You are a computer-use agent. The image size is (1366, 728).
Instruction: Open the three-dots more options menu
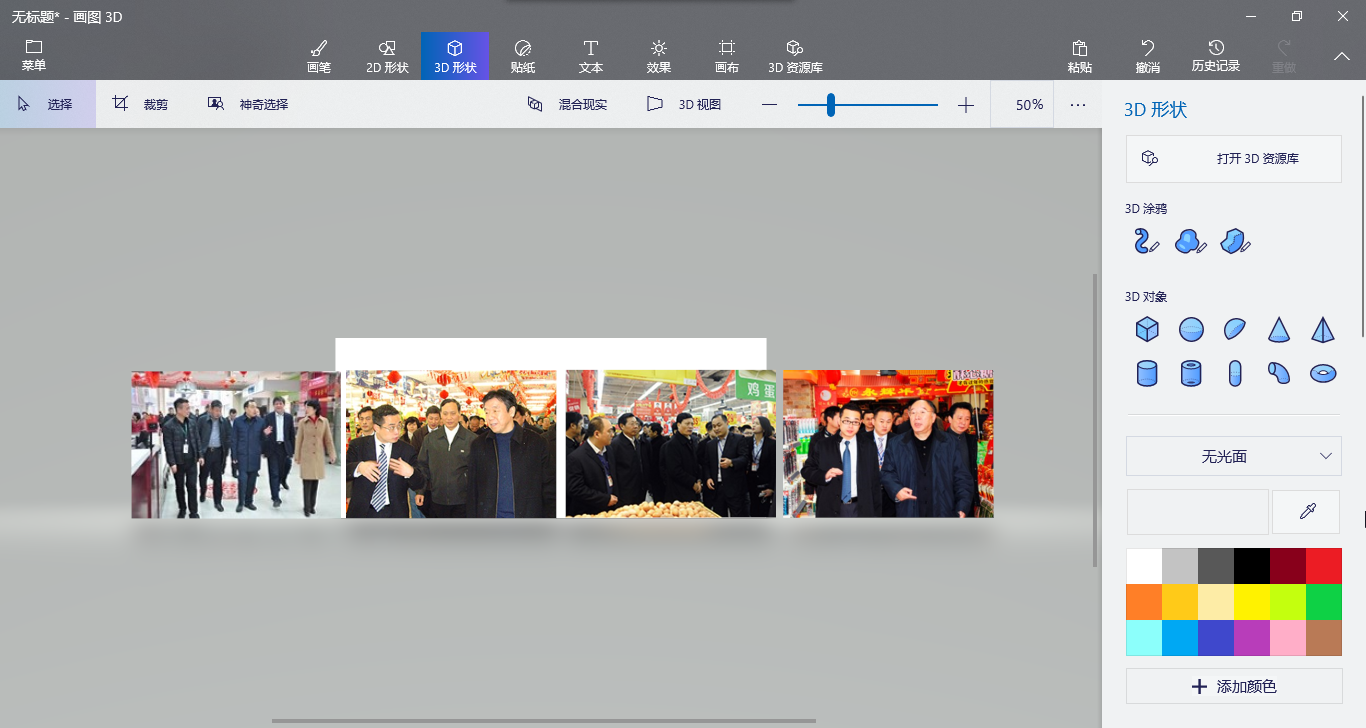click(x=1078, y=105)
